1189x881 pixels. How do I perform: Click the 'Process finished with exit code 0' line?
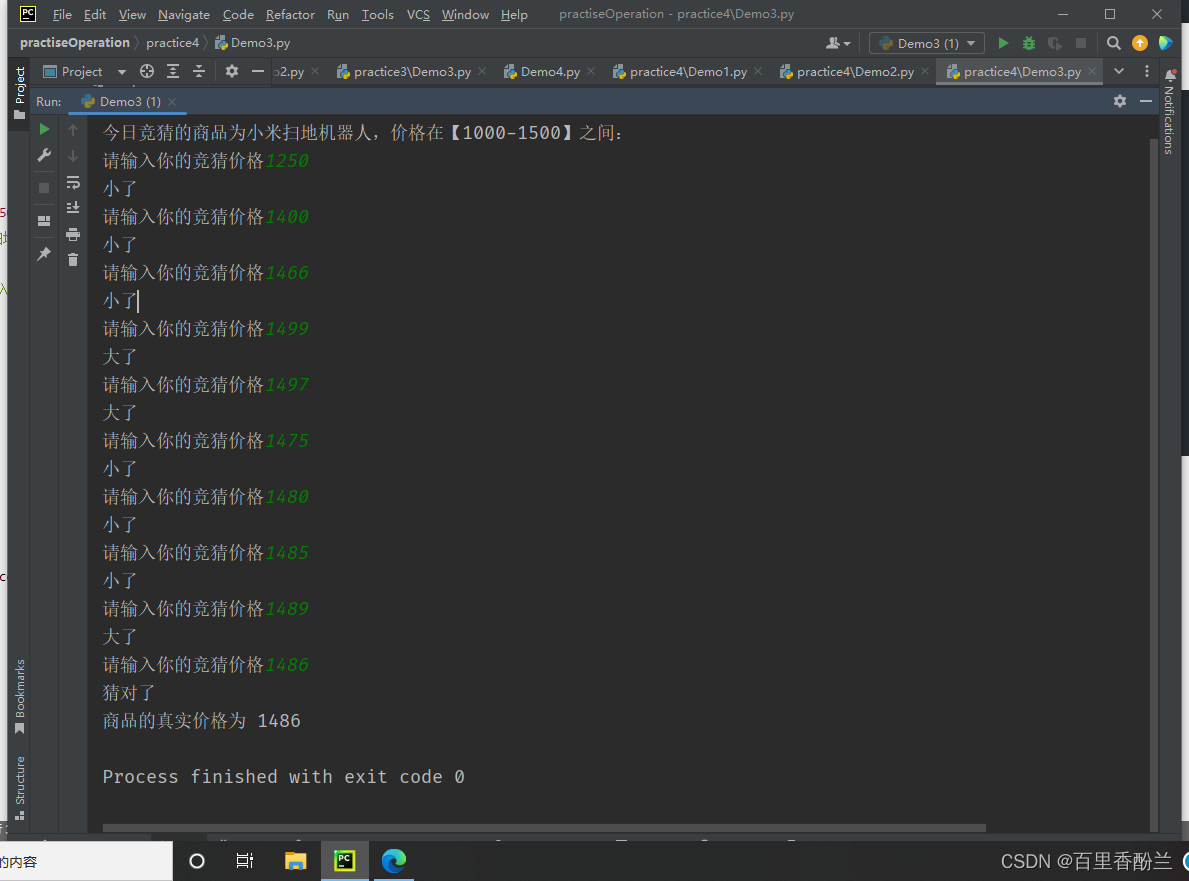[x=284, y=777]
